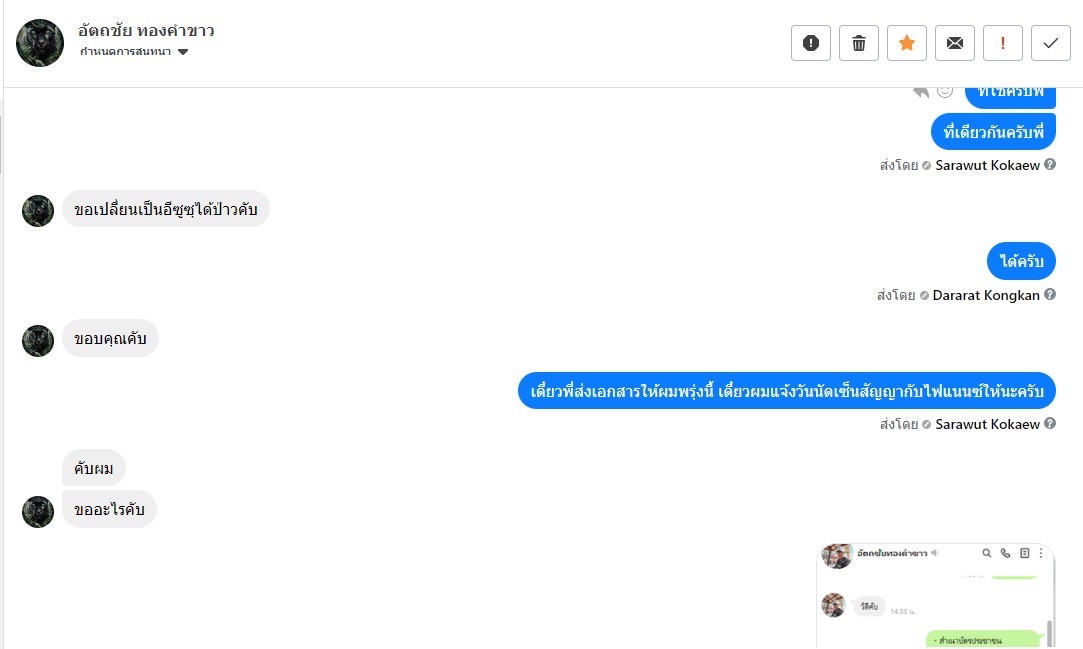1083x649 pixels.
Task: Click sender avatar beside ขอบคุณคับ message
Action: [38, 341]
